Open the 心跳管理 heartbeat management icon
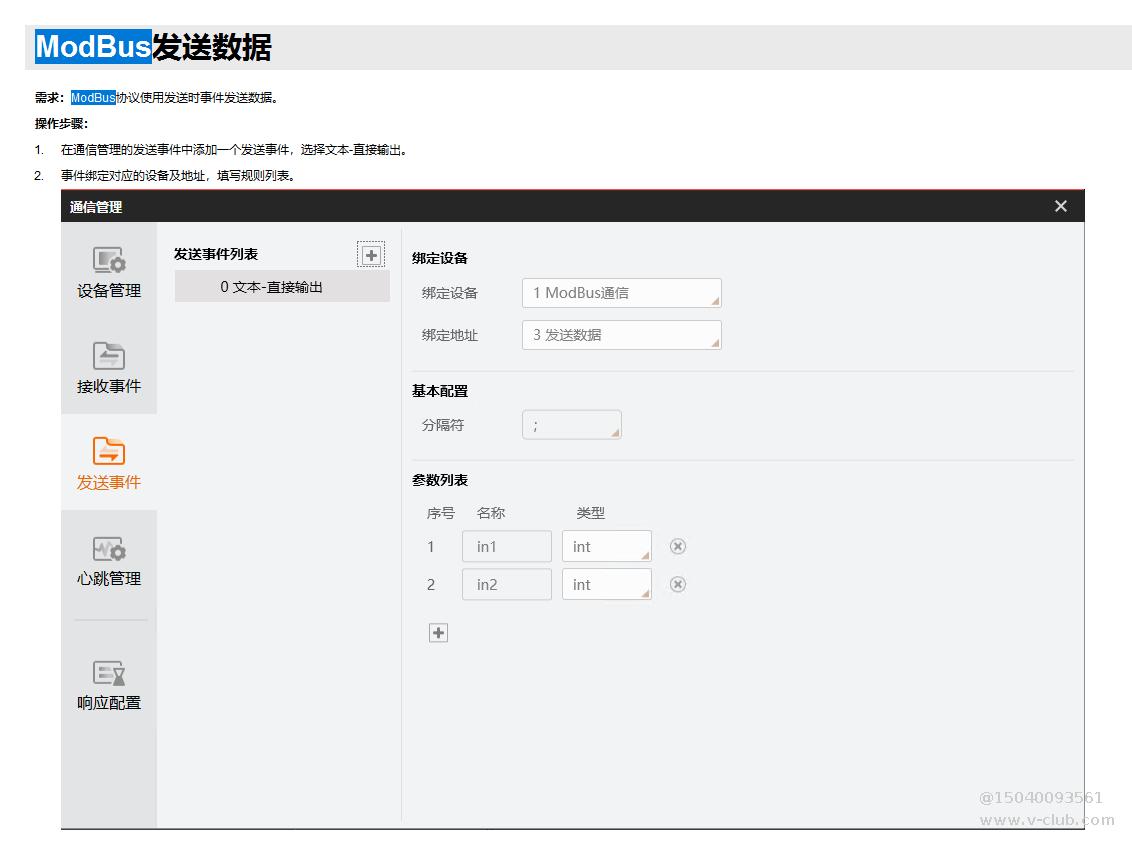 pyautogui.click(x=109, y=549)
